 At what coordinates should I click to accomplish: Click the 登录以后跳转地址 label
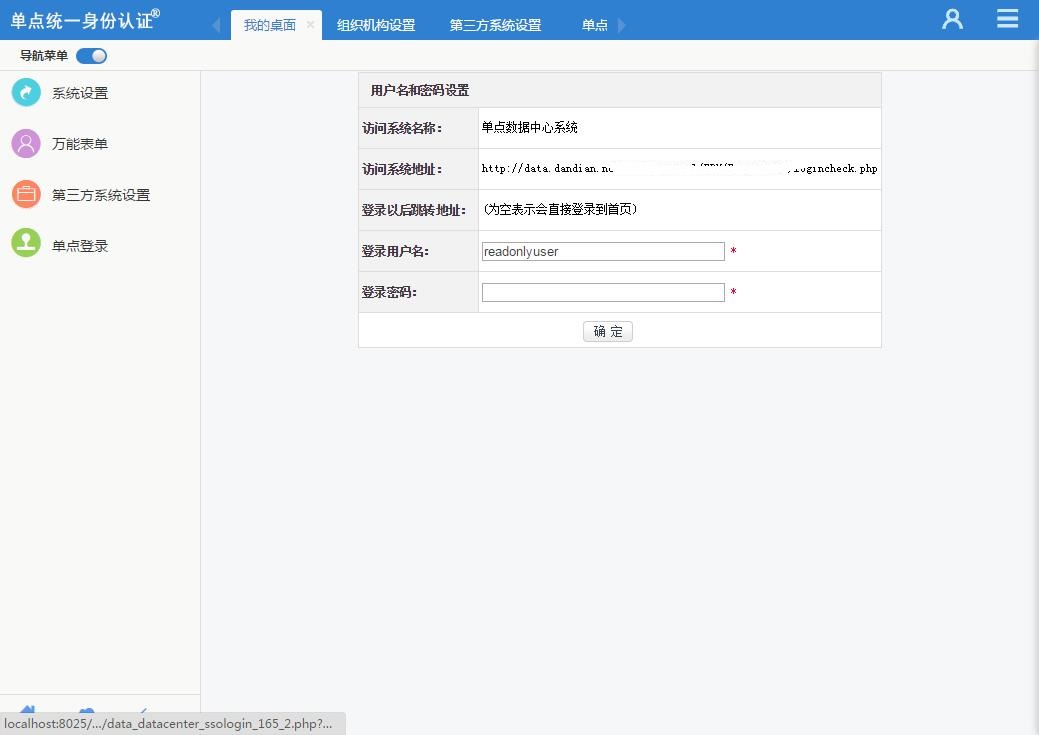(413, 210)
